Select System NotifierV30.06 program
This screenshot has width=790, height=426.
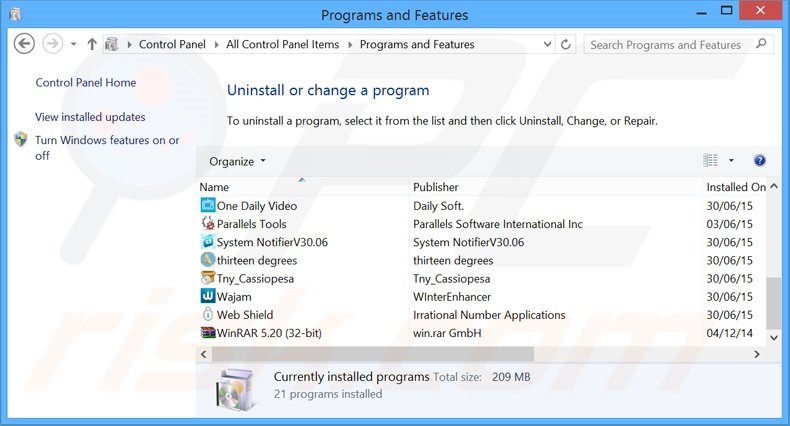coord(272,242)
